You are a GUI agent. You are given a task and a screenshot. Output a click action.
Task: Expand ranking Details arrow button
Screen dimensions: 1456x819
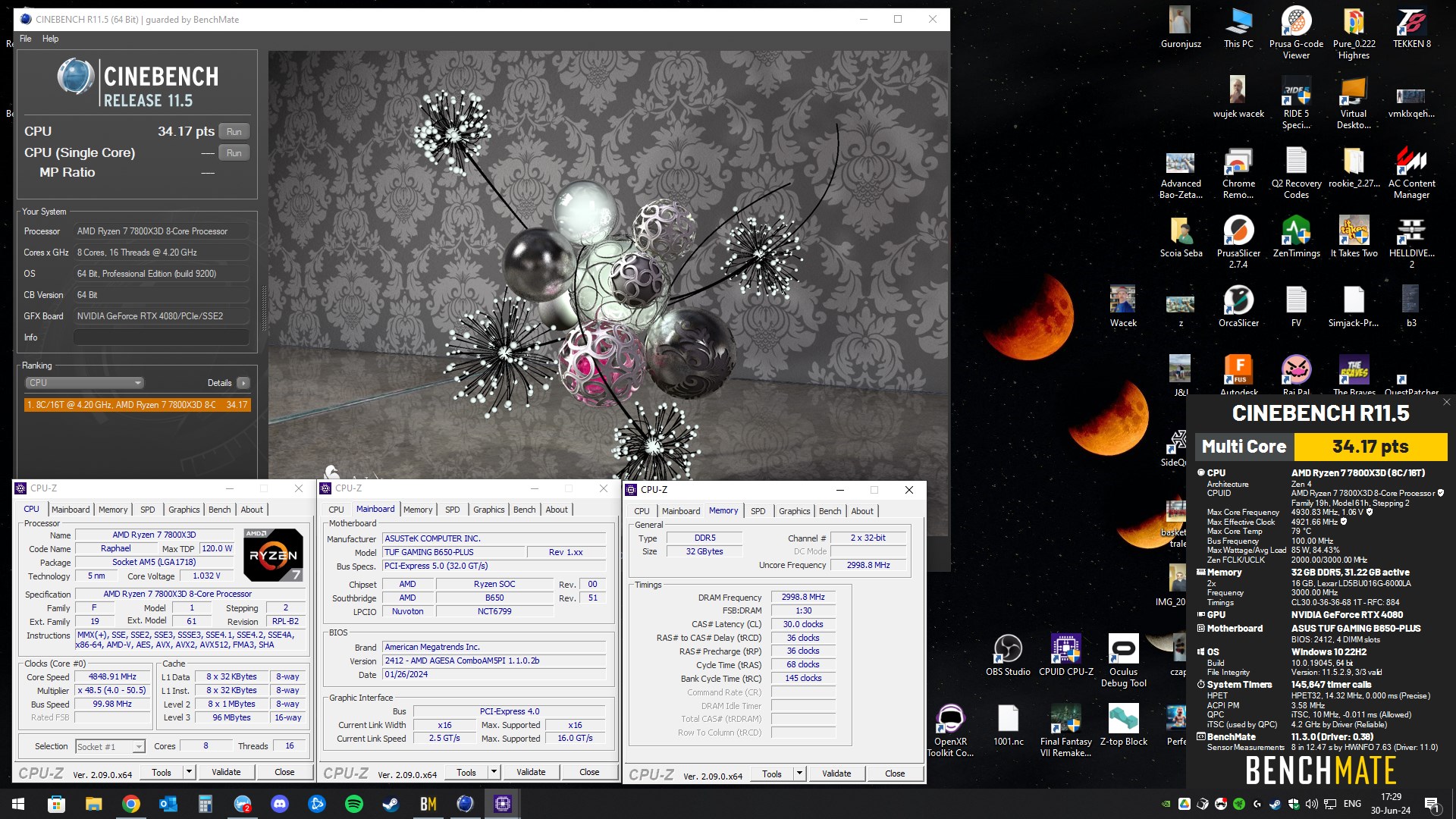(243, 383)
